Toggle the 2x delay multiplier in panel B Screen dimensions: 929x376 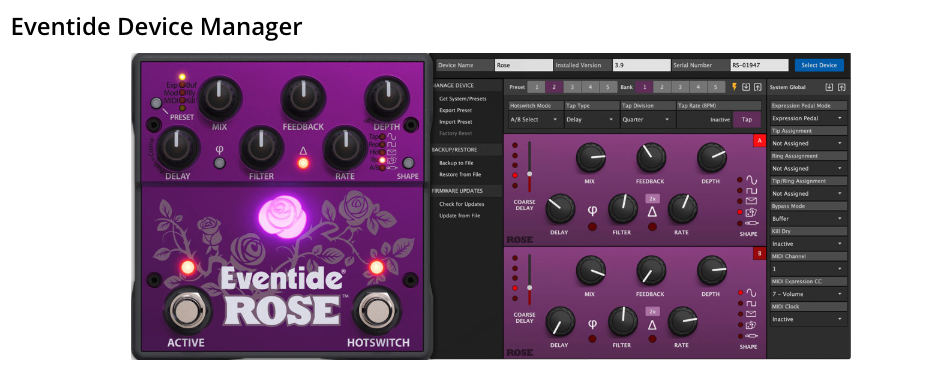(652, 311)
